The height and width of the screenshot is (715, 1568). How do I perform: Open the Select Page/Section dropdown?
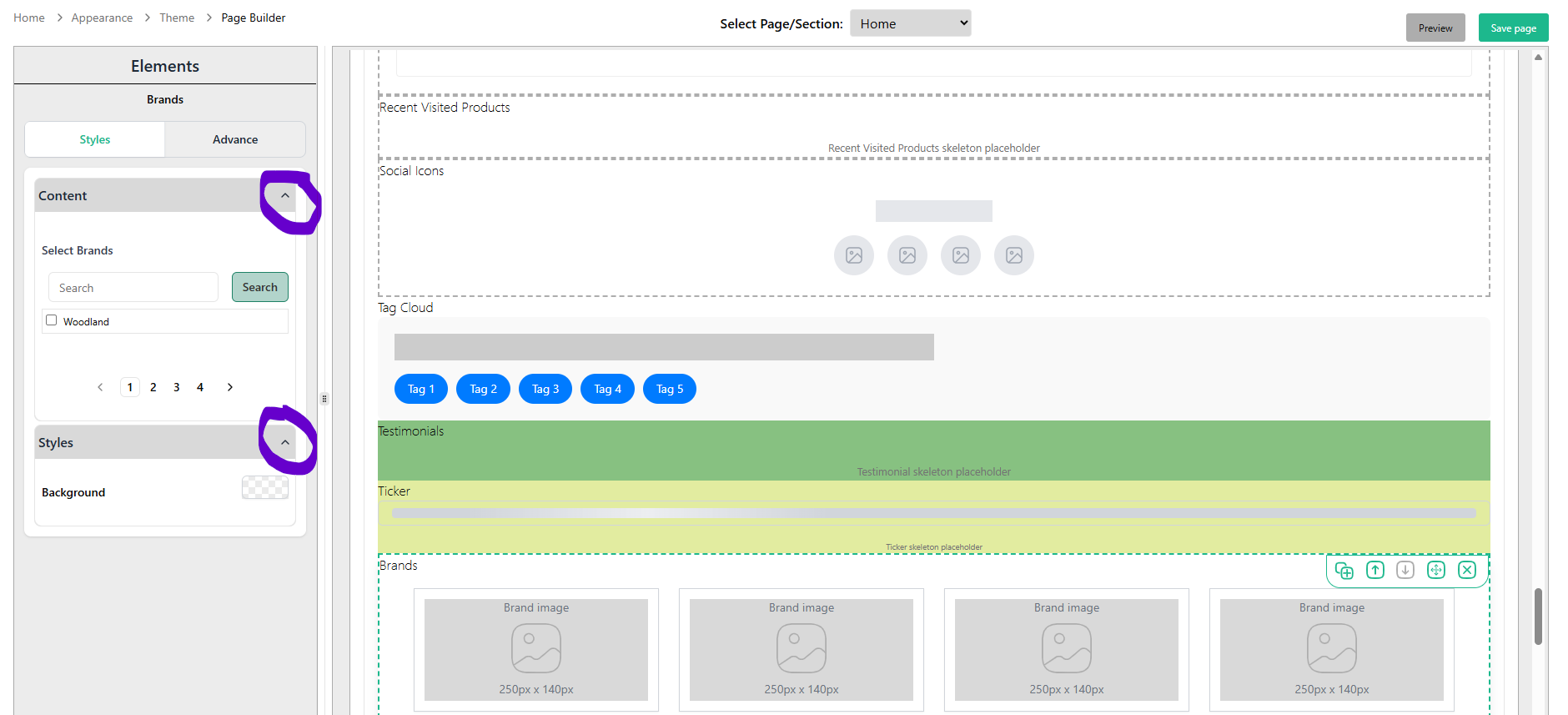[911, 23]
